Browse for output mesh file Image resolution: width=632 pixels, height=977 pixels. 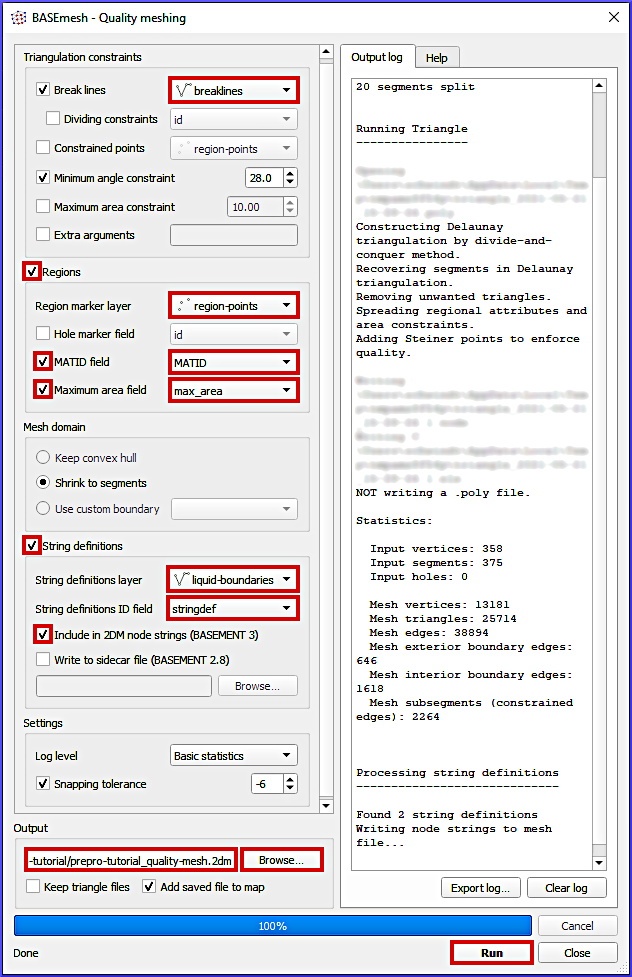click(x=281, y=860)
